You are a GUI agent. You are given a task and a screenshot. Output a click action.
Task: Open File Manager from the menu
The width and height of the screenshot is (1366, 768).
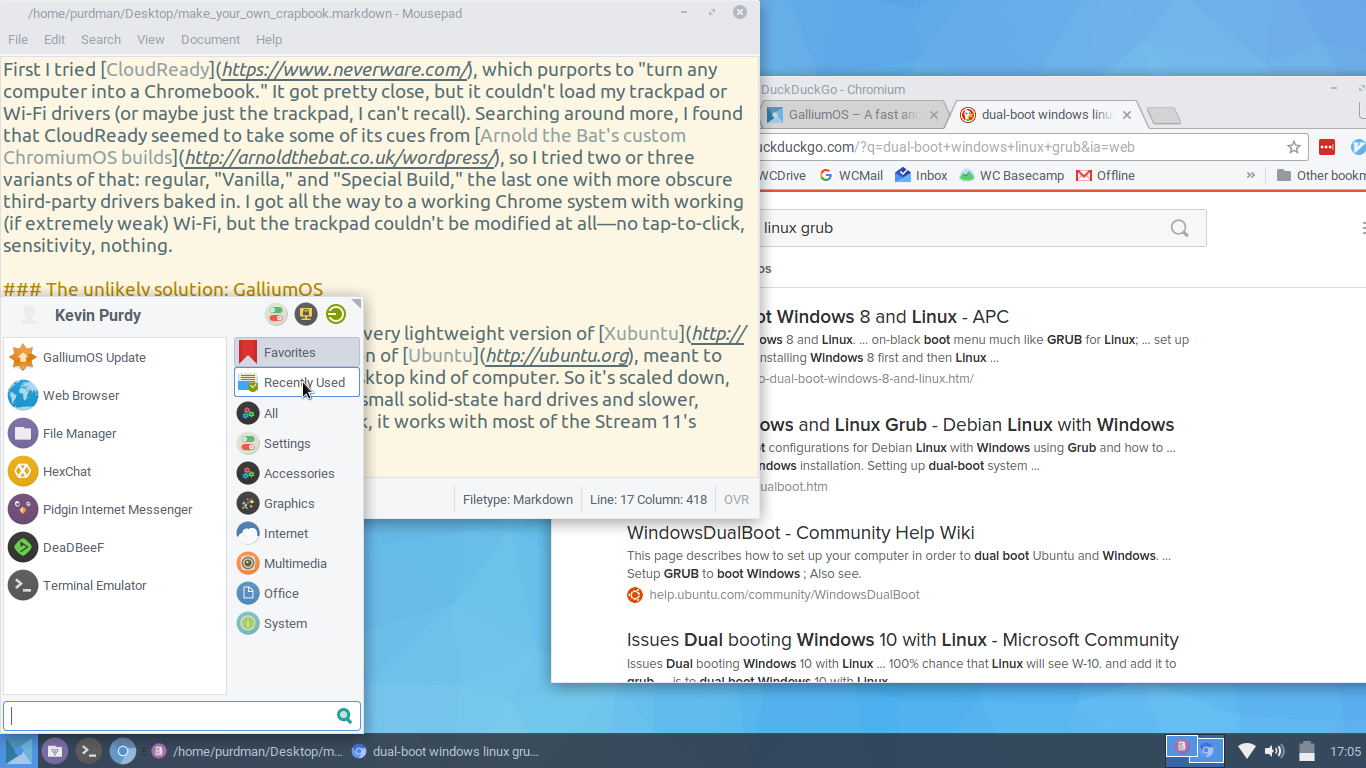coord(115,433)
